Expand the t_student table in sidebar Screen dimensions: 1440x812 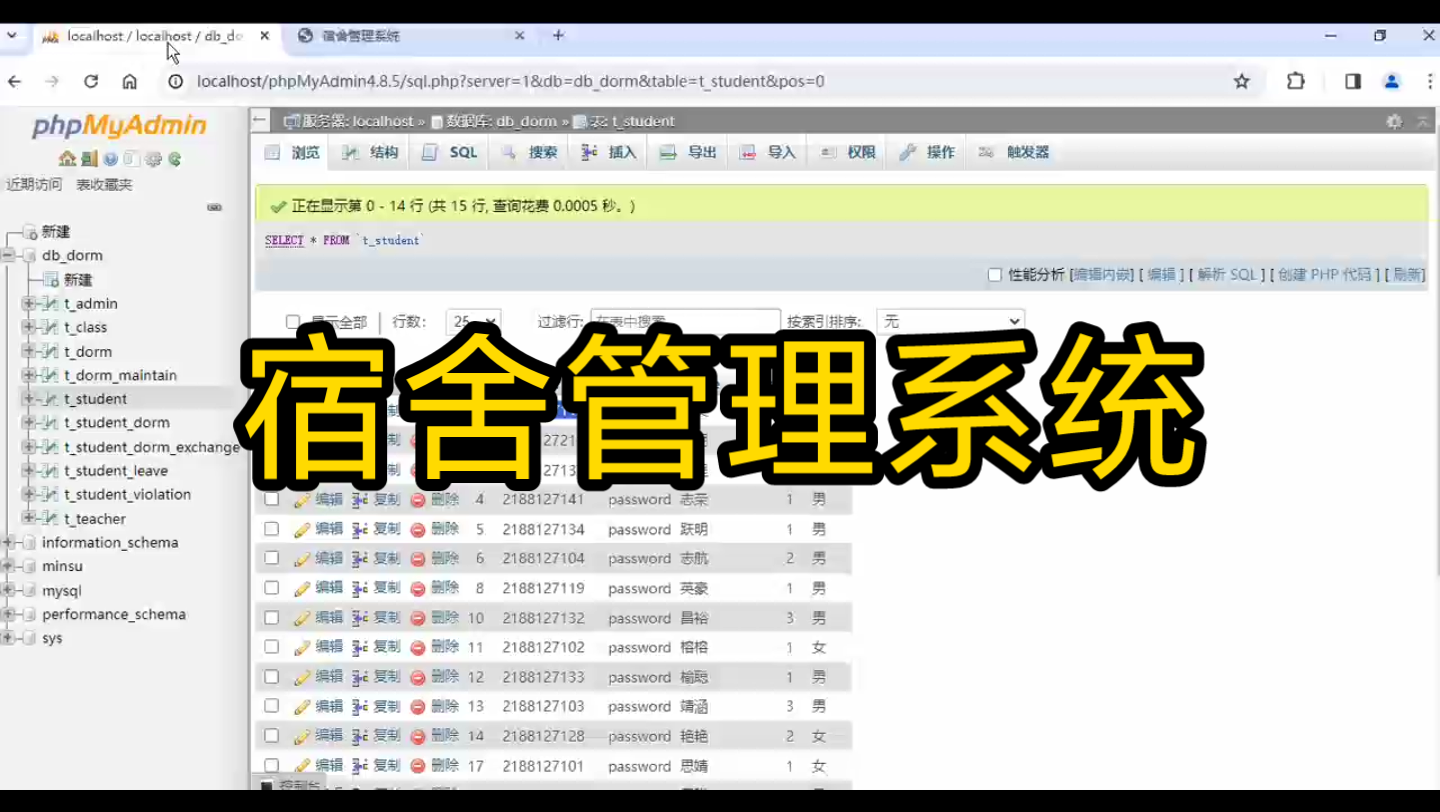tap(29, 398)
